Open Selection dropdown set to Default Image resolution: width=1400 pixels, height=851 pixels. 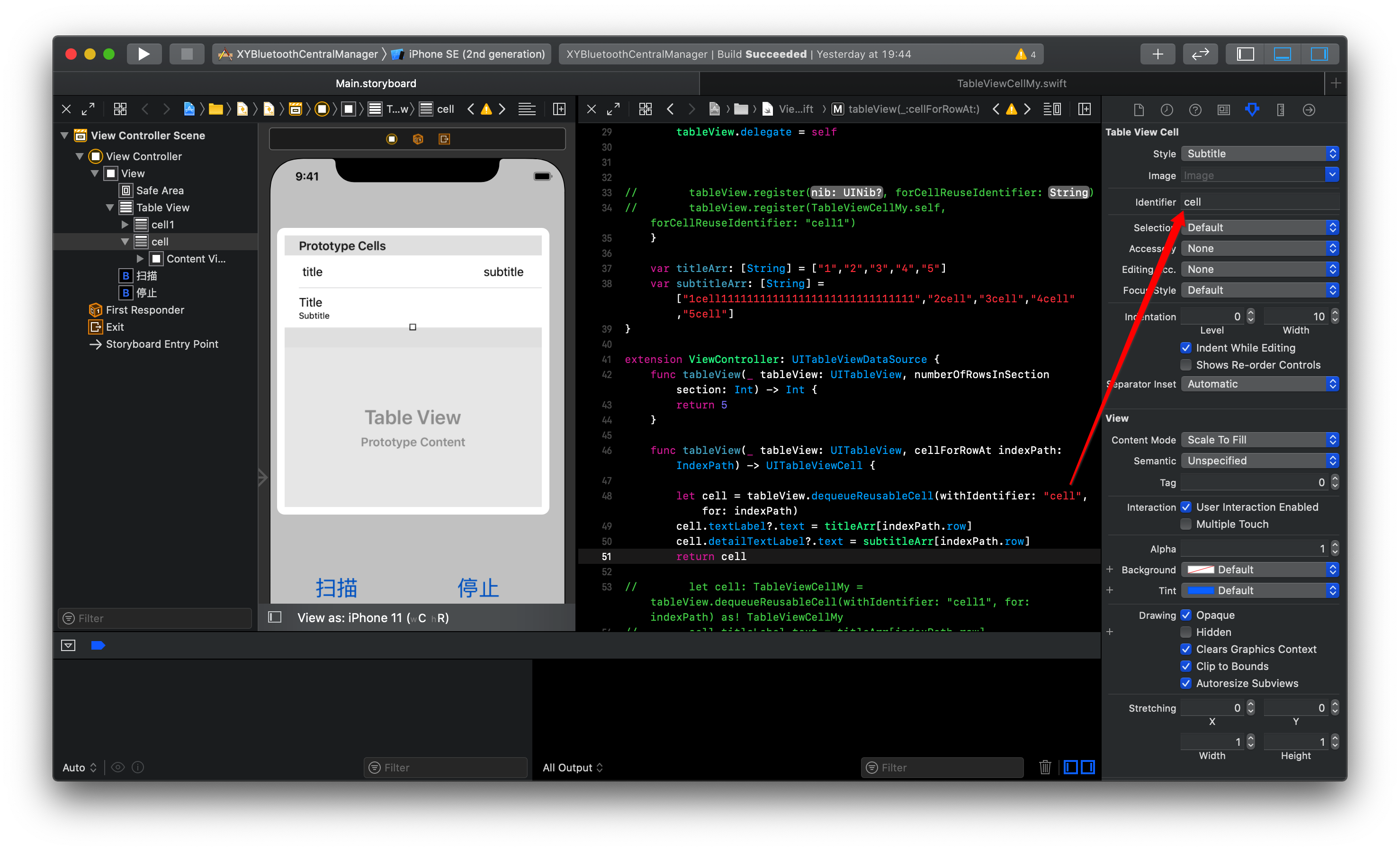pos(1260,227)
